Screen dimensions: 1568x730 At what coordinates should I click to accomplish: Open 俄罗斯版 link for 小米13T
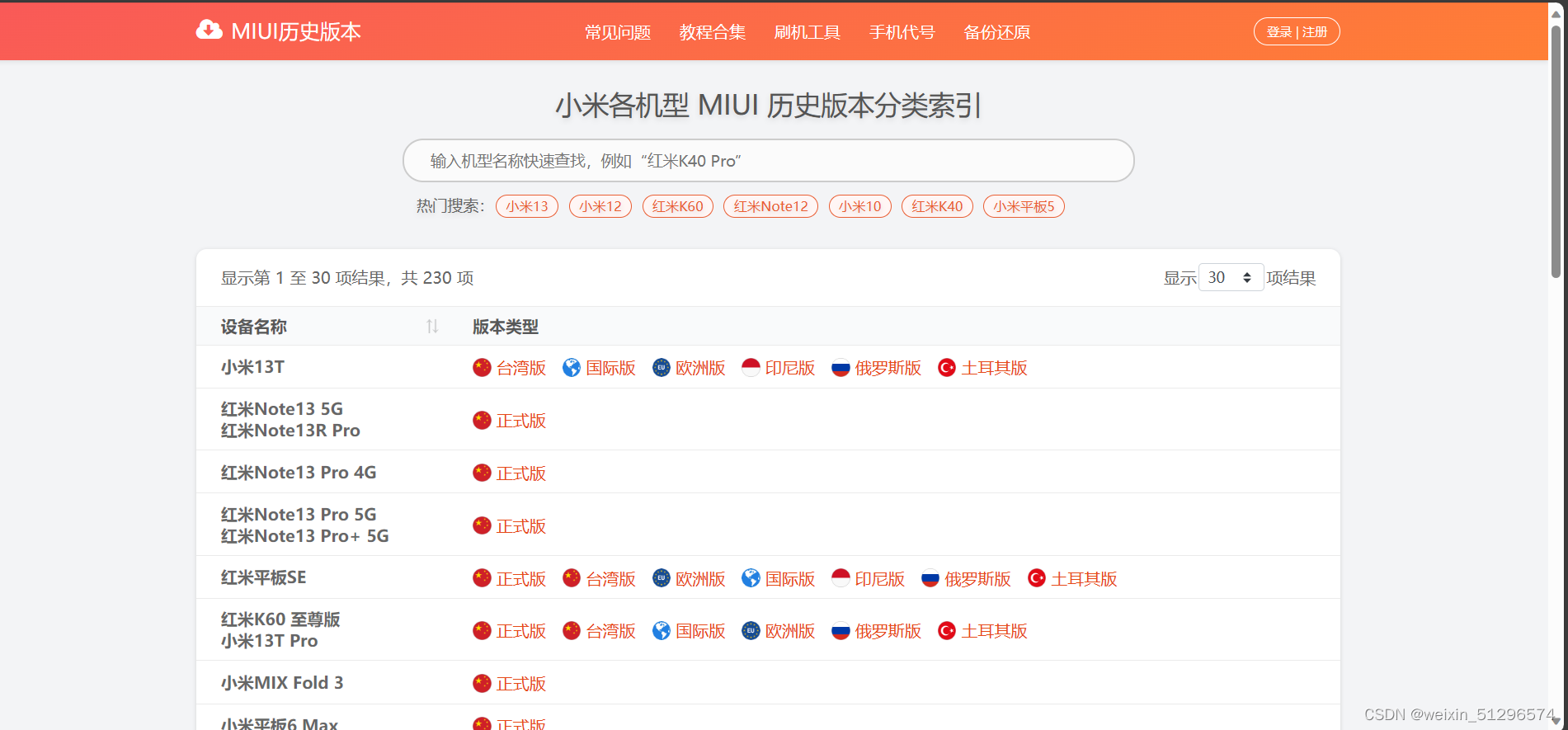888,368
